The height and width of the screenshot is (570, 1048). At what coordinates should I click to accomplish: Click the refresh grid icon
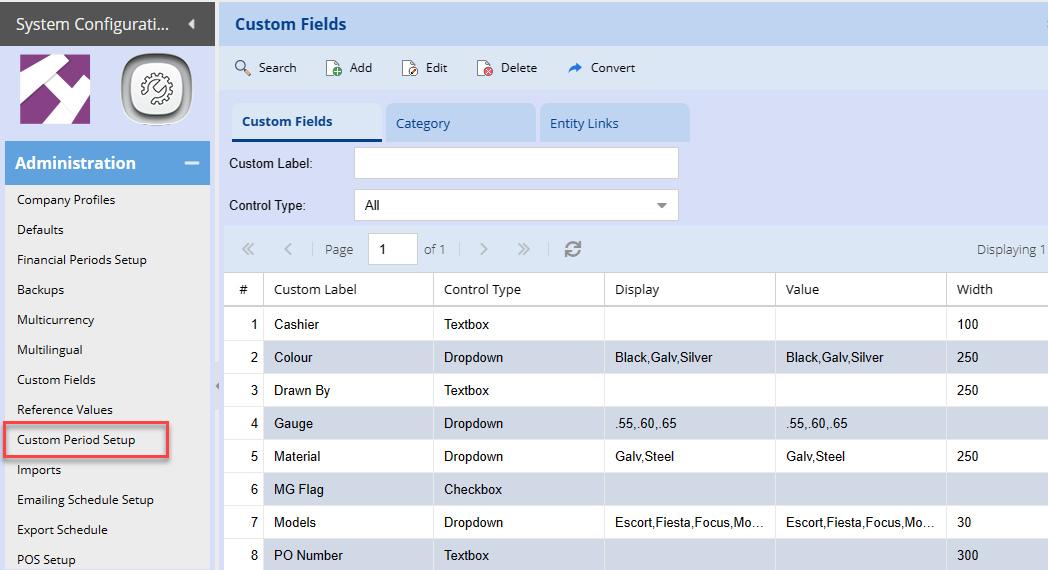point(573,249)
